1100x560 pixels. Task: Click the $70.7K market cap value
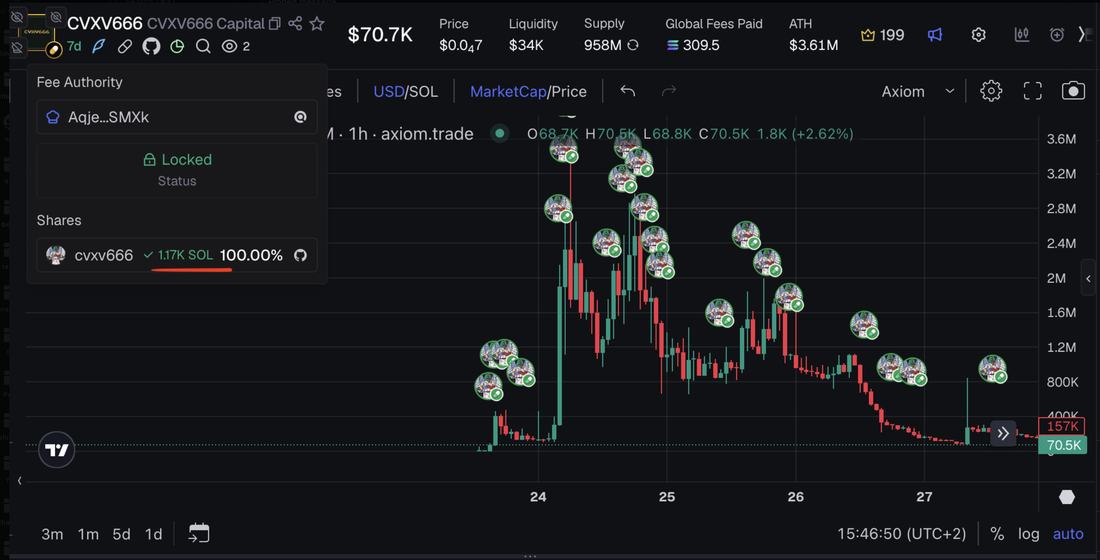point(380,34)
